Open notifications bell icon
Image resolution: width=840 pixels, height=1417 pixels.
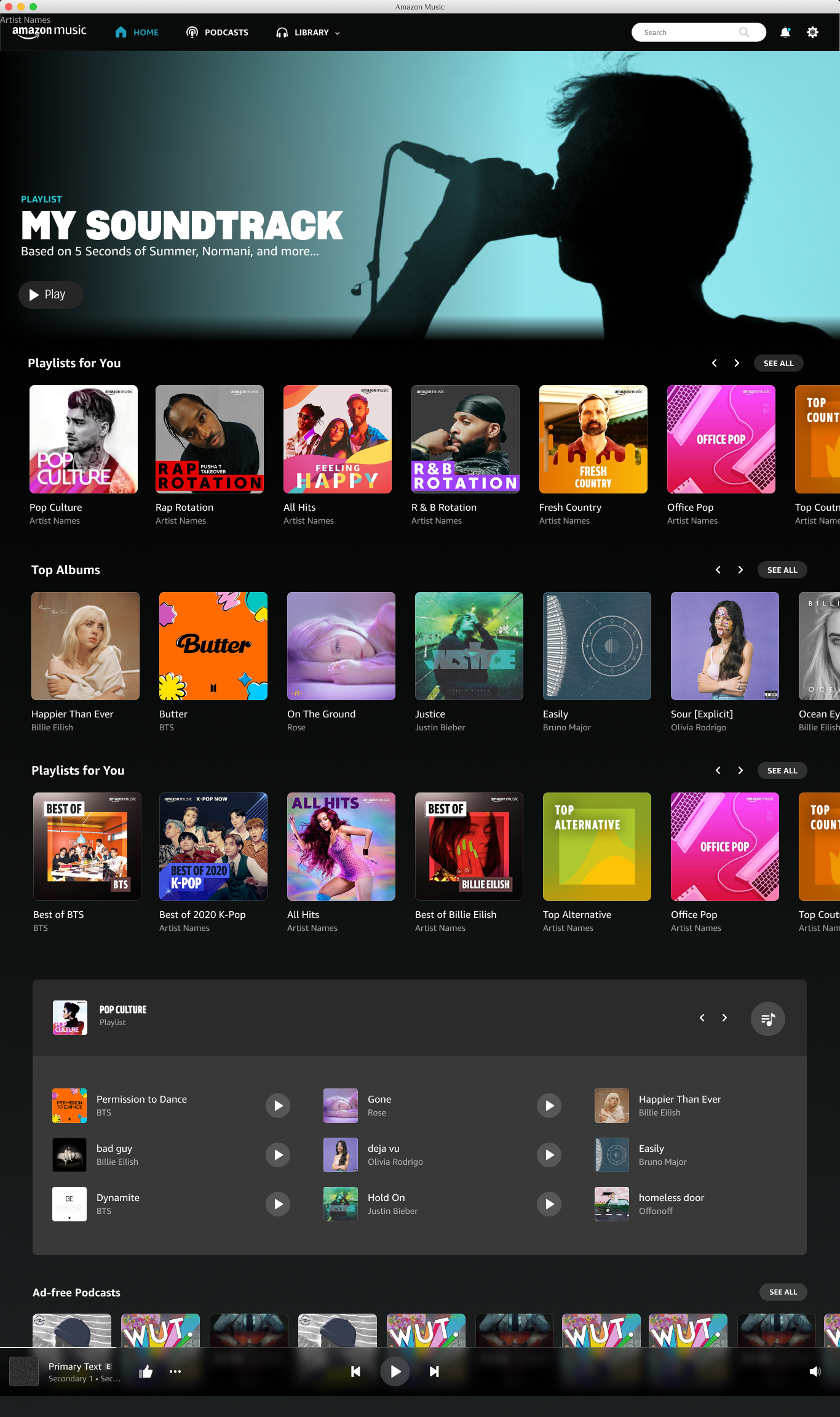pyautogui.click(x=785, y=33)
